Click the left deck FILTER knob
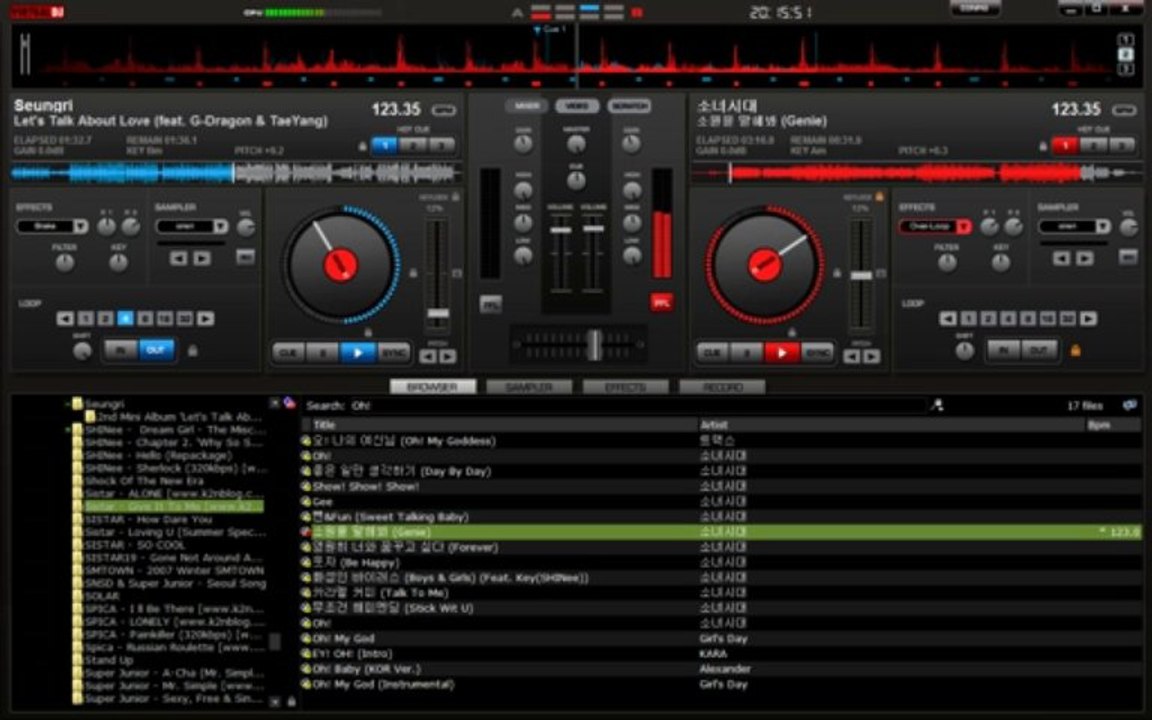Image resolution: width=1152 pixels, height=720 pixels. pos(65,263)
